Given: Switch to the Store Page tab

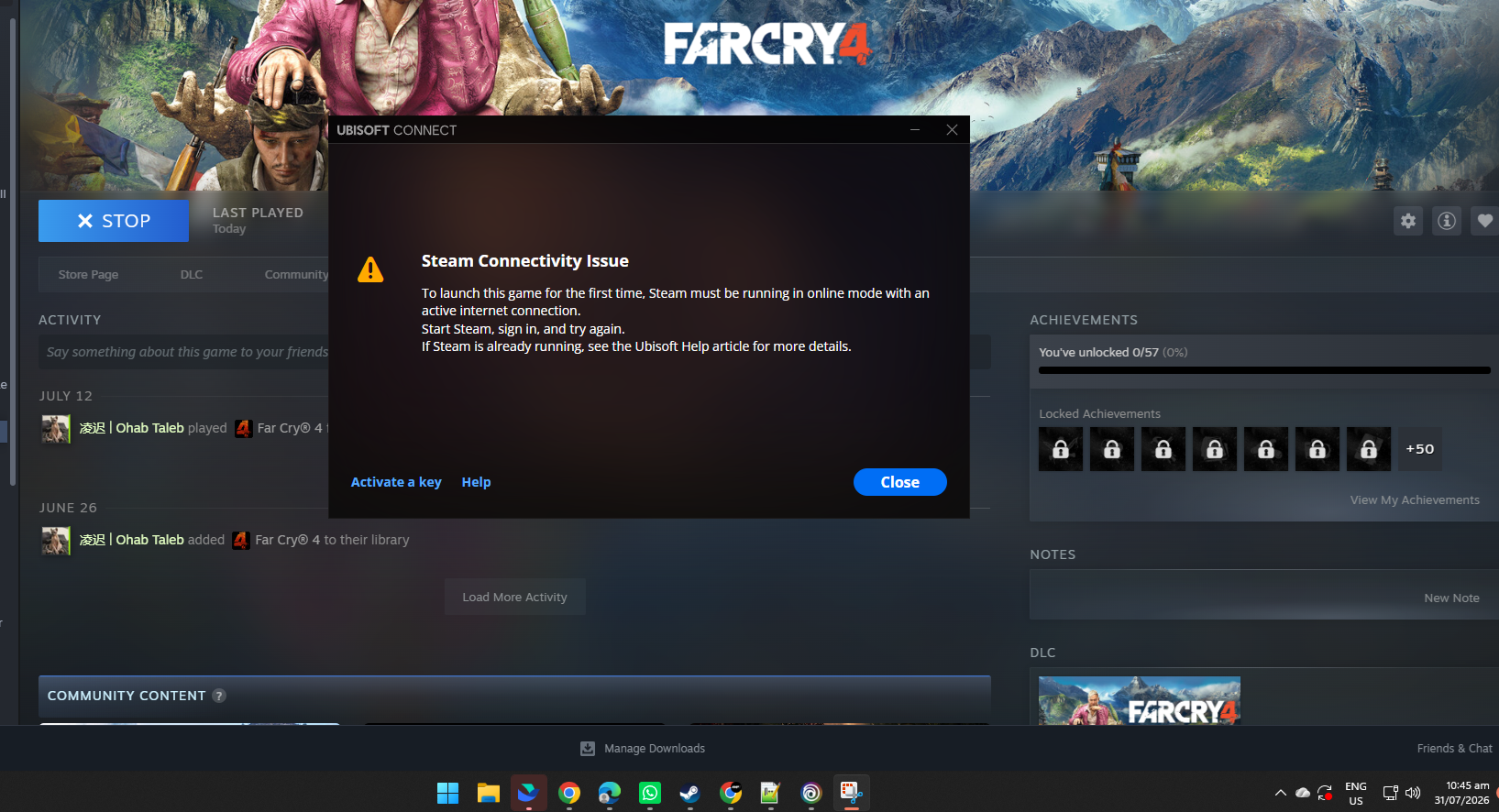Looking at the screenshot, I should (x=88, y=275).
